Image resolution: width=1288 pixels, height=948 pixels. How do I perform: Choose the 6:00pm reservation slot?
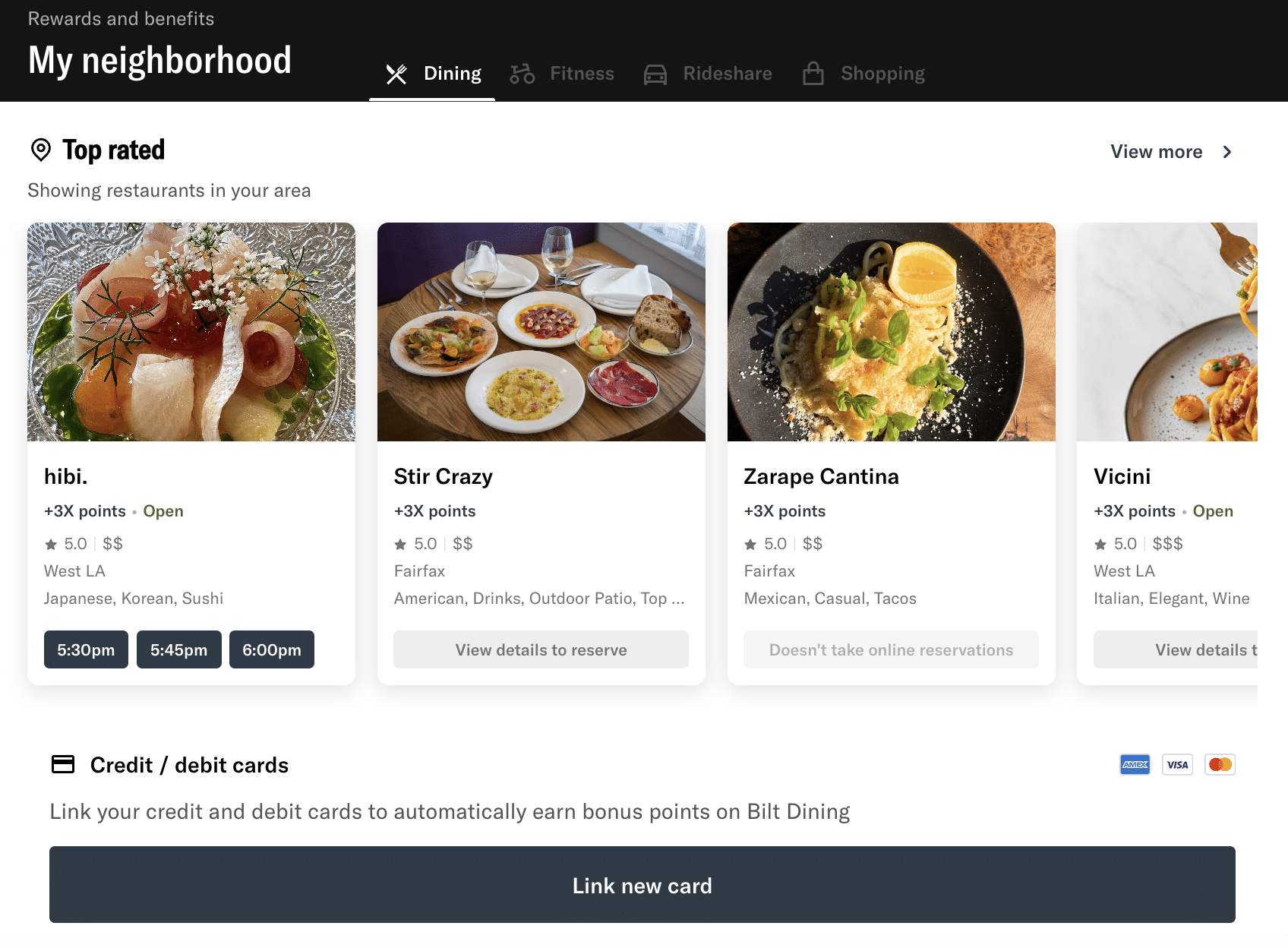271,649
